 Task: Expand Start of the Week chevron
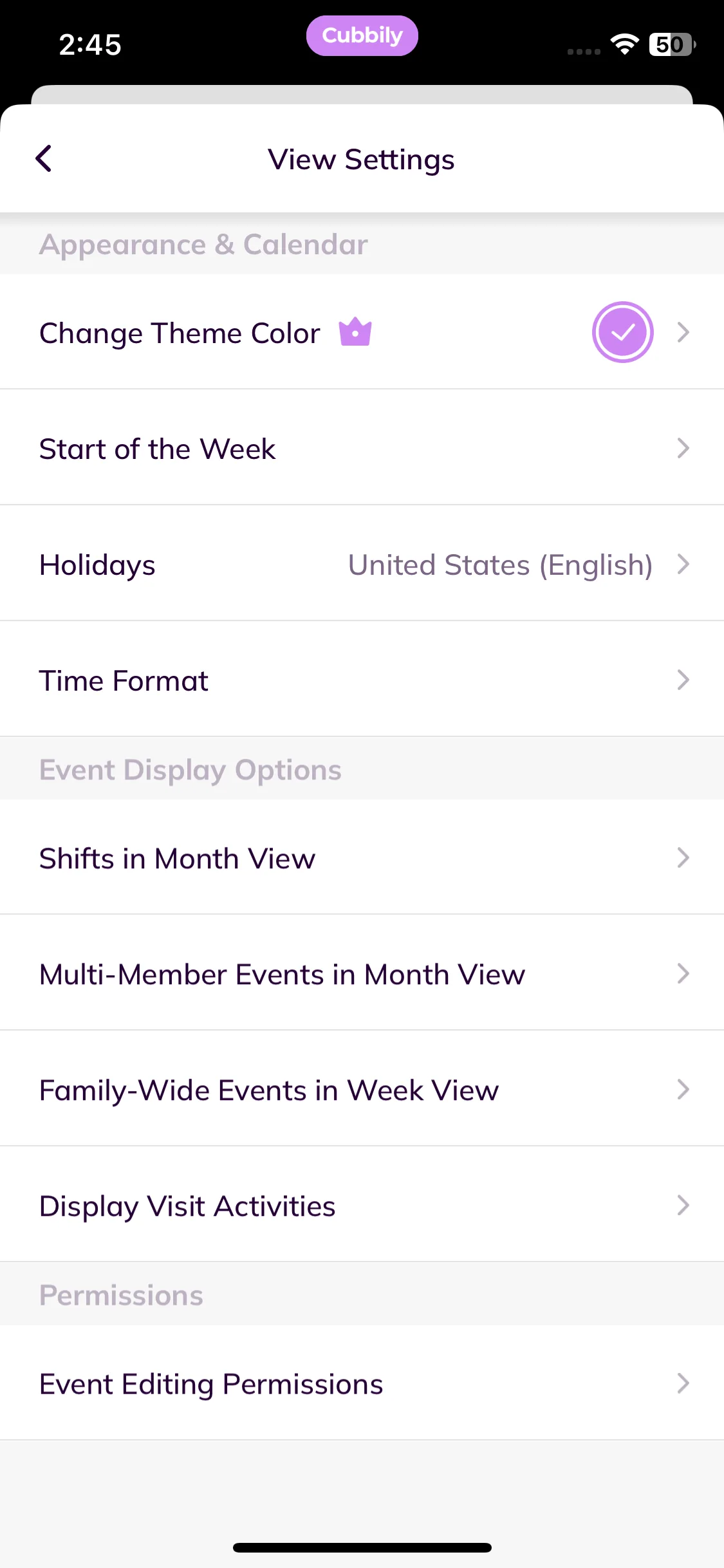[x=683, y=448]
